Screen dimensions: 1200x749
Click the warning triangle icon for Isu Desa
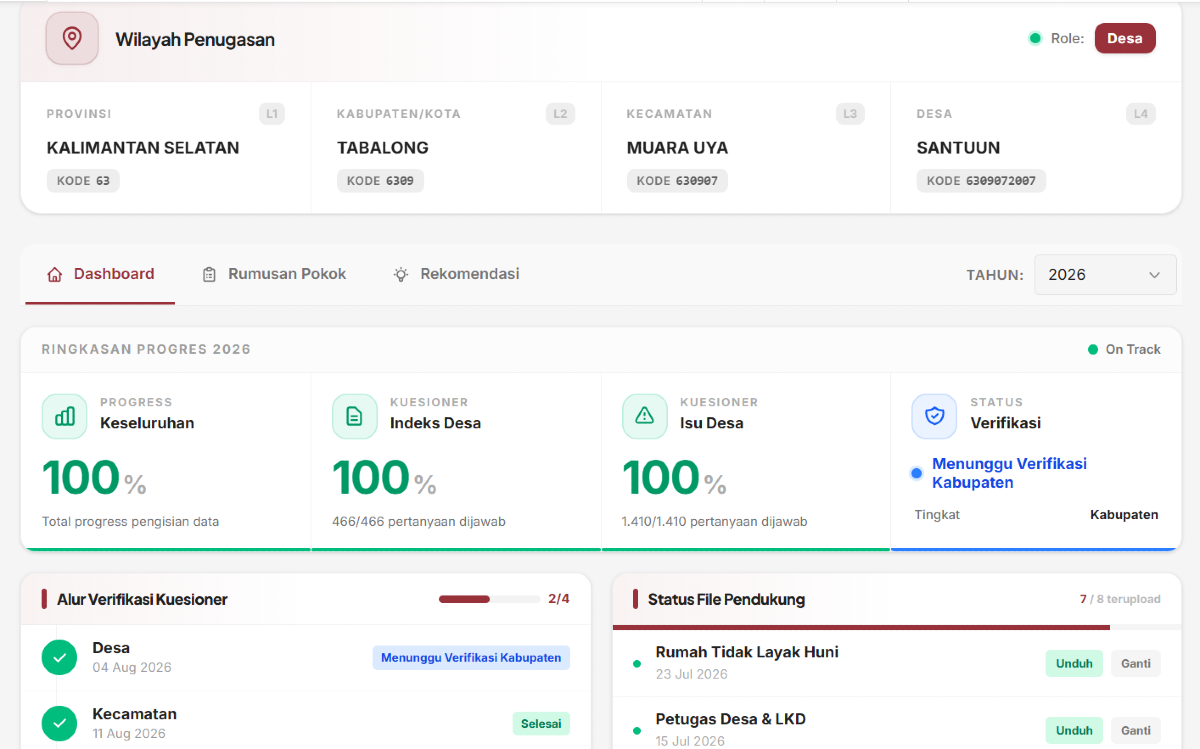[645, 416]
